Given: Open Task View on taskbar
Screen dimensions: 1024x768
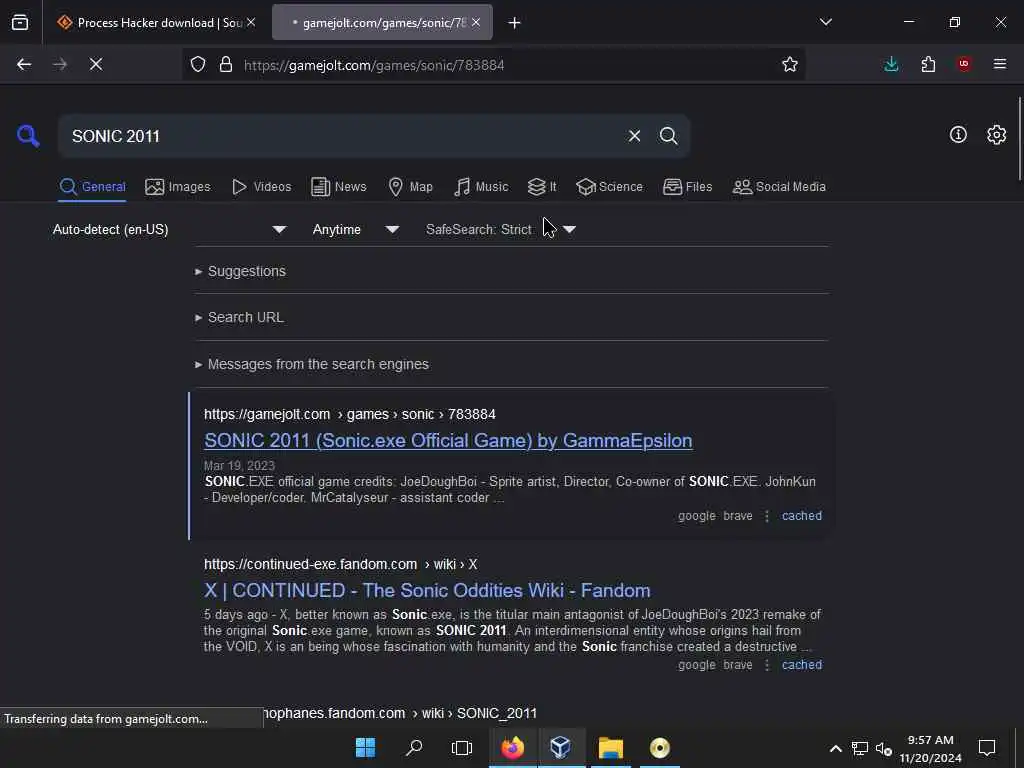Looking at the screenshot, I should [462, 748].
